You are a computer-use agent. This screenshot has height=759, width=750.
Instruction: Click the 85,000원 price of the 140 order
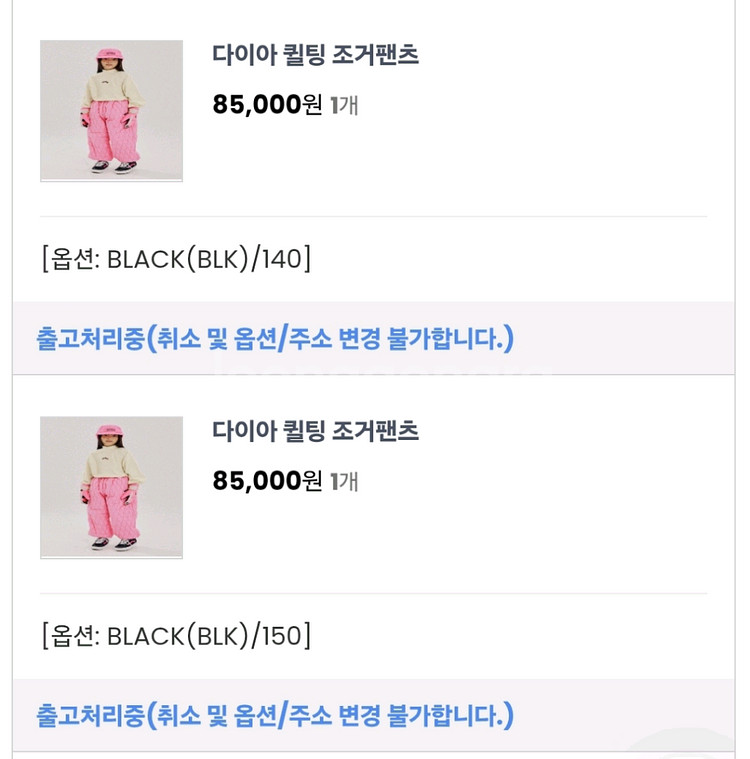pos(268,105)
